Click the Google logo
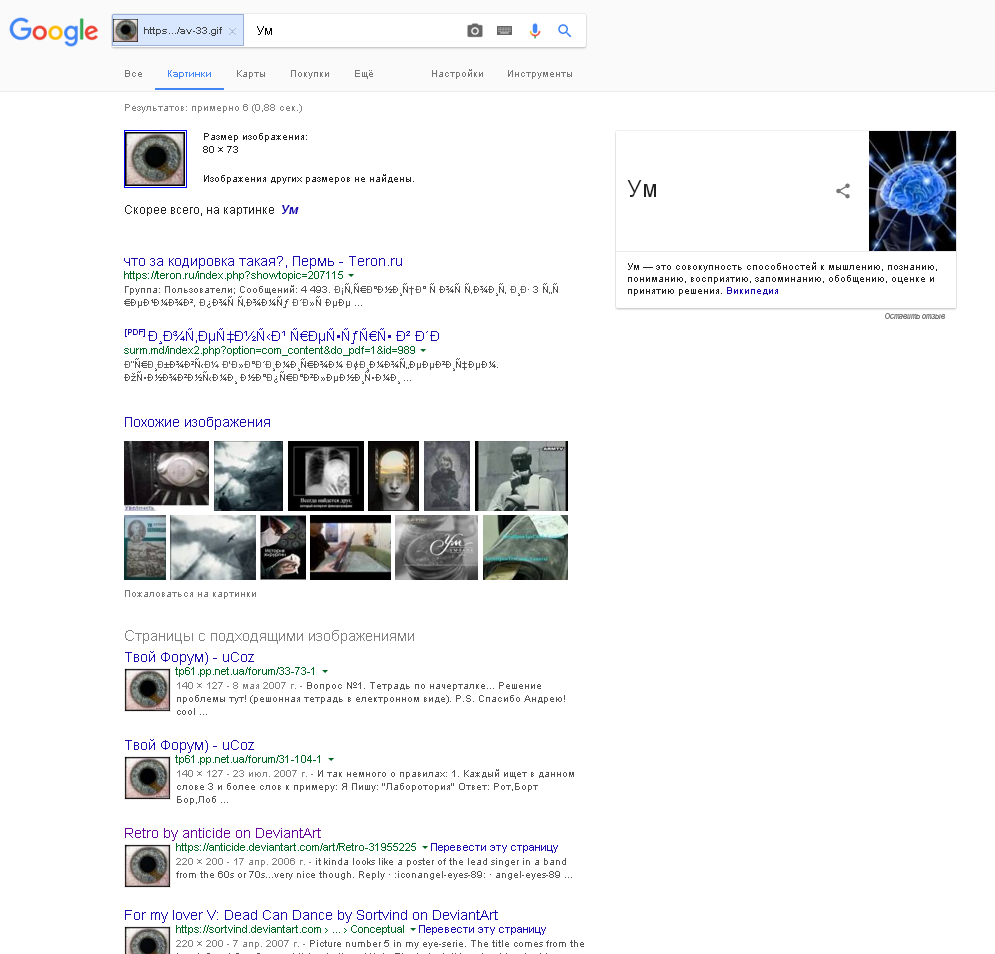 [53, 32]
